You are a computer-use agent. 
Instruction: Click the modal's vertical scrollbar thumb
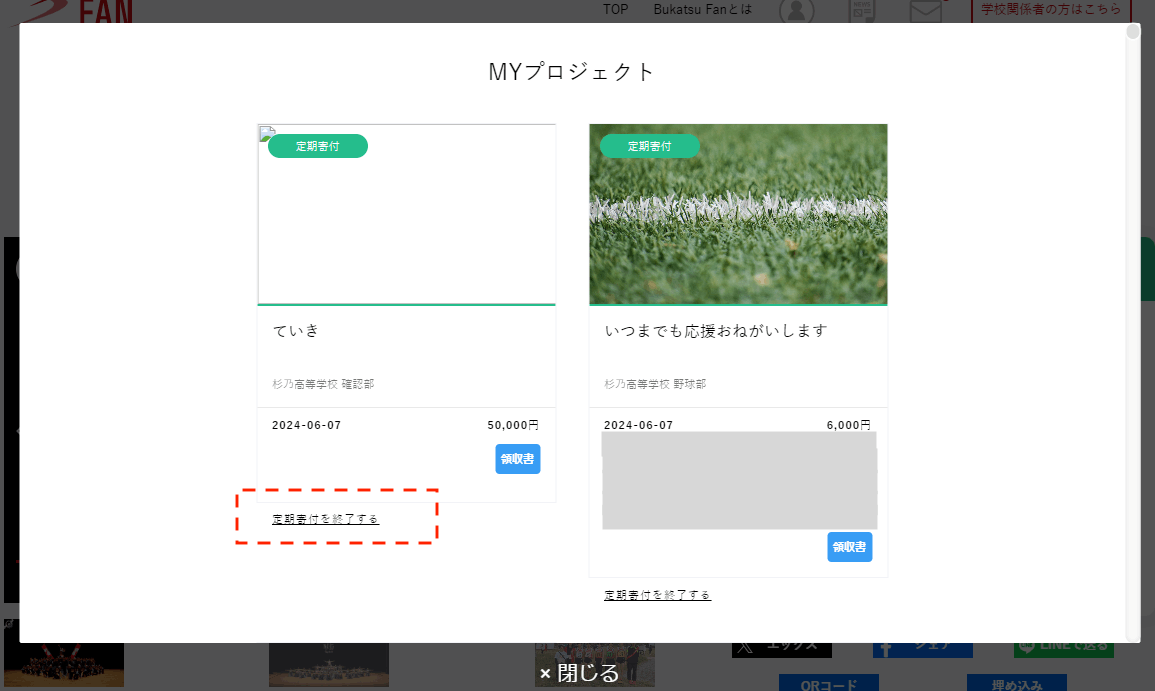[1133, 32]
